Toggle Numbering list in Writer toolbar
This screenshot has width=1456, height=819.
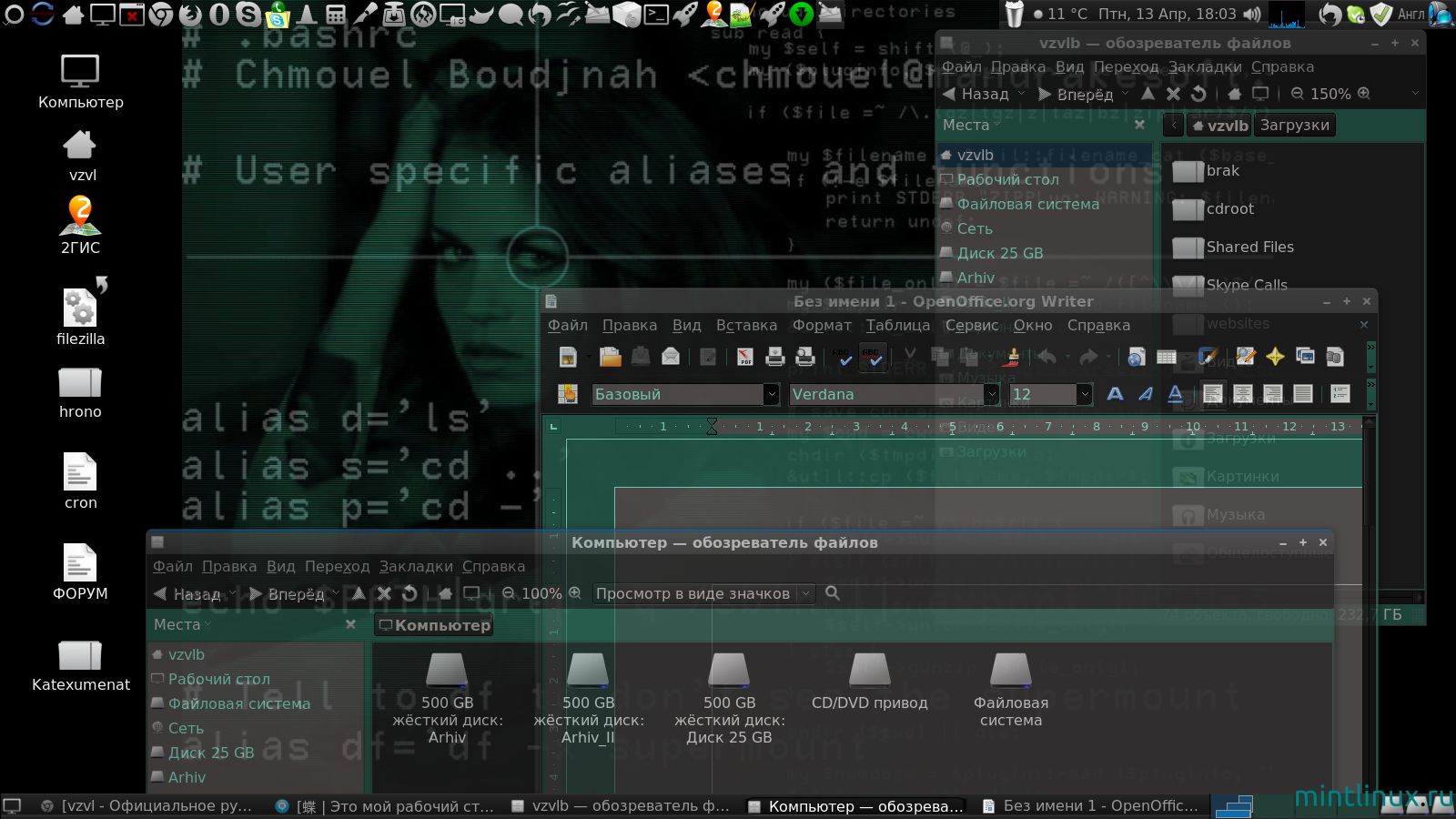[1340, 394]
